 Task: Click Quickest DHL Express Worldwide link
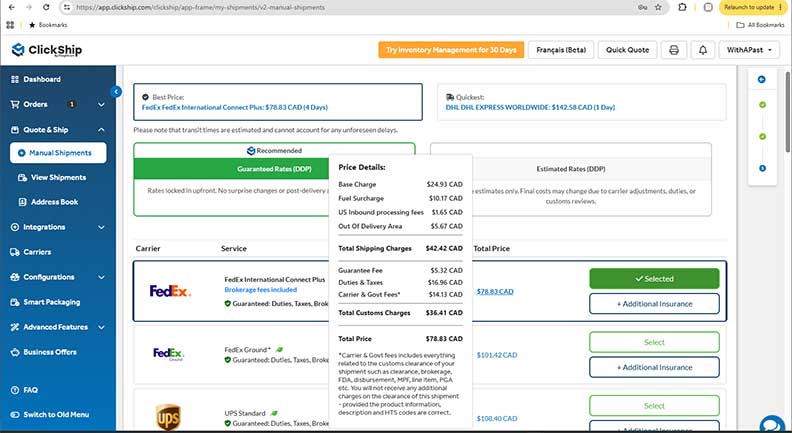530,107
